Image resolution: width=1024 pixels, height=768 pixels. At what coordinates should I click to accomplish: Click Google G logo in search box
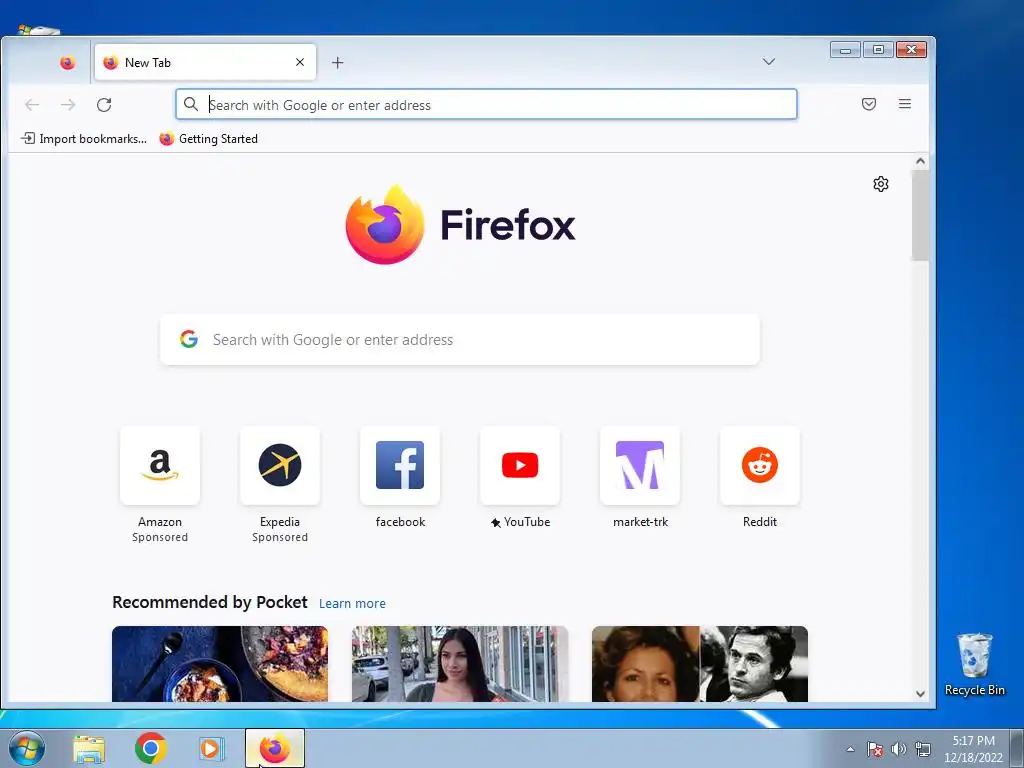[x=189, y=339]
